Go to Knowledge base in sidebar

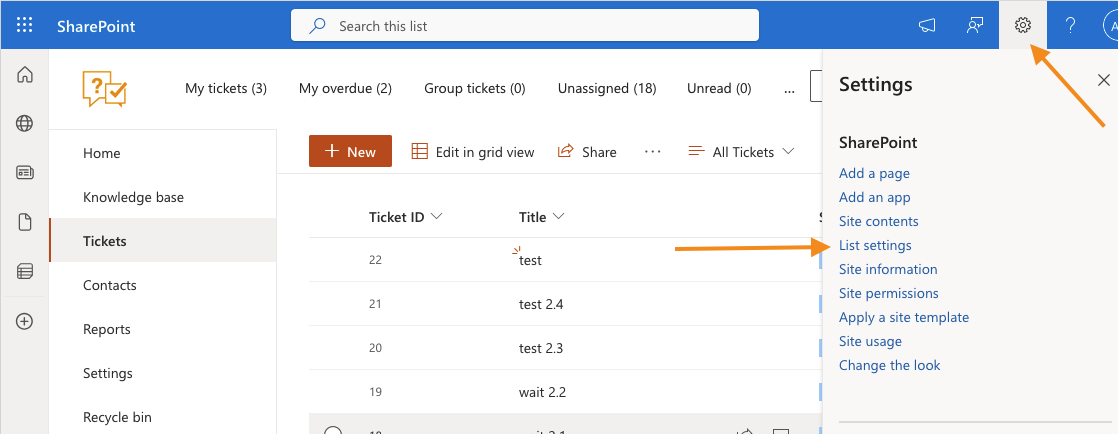coord(133,197)
